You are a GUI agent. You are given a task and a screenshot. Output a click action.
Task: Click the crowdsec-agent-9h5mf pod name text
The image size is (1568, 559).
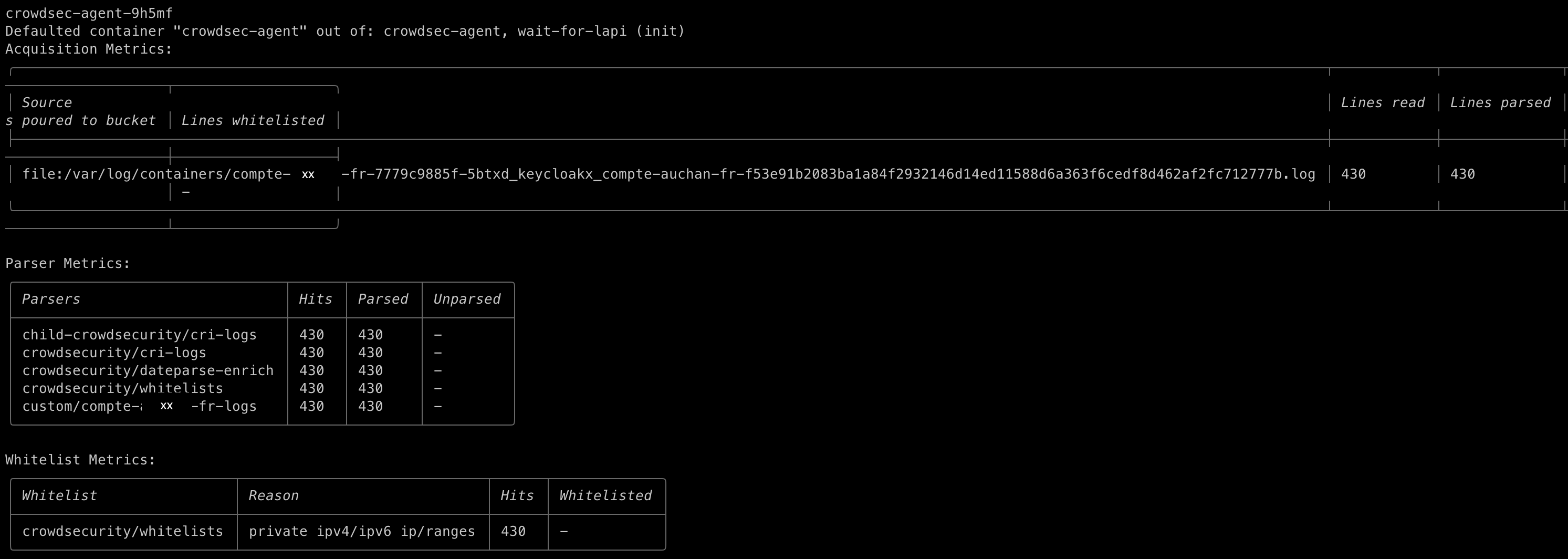pos(89,13)
